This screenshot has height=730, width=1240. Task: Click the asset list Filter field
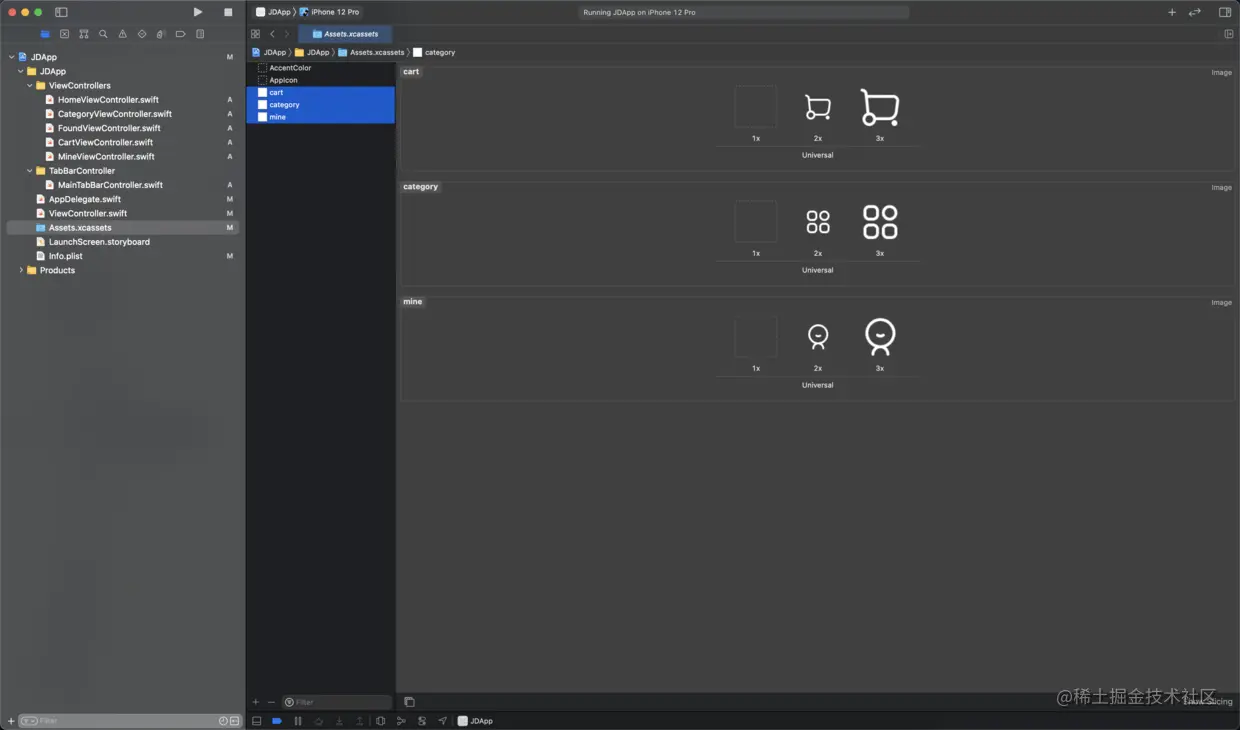(337, 702)
